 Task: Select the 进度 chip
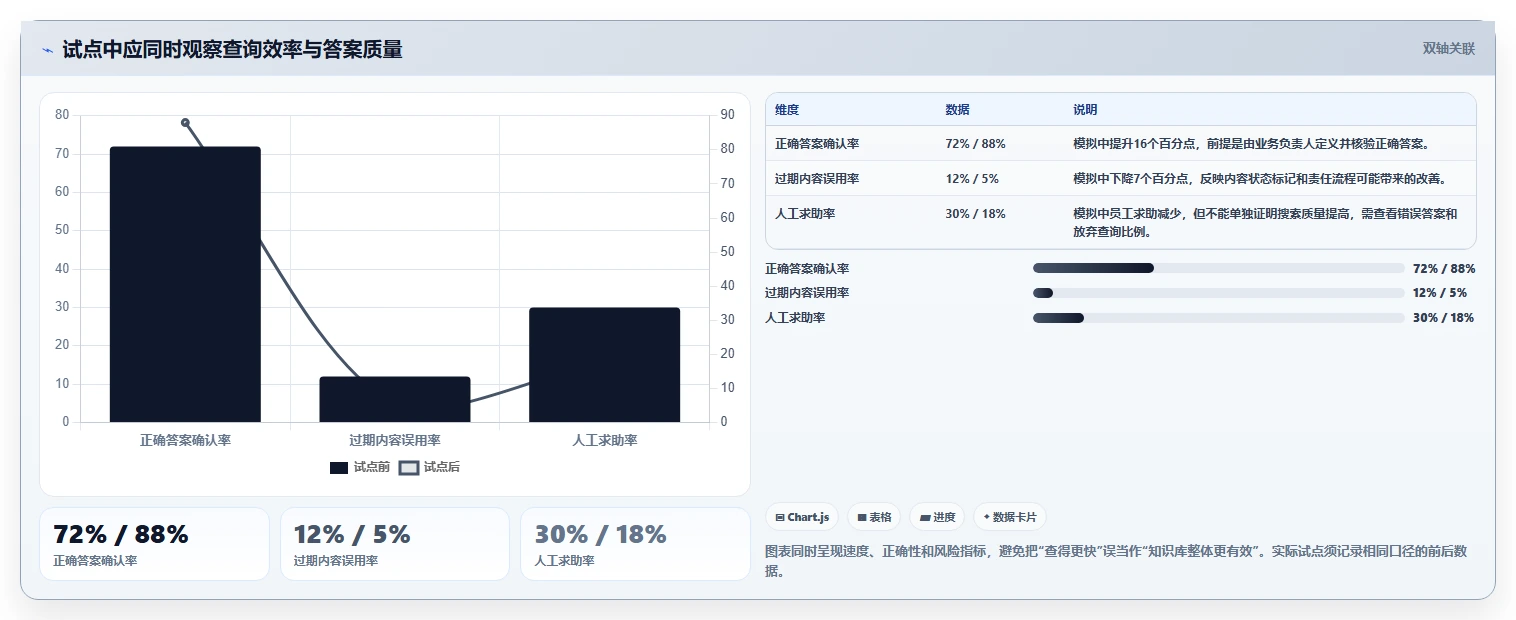tap(937, 517)
